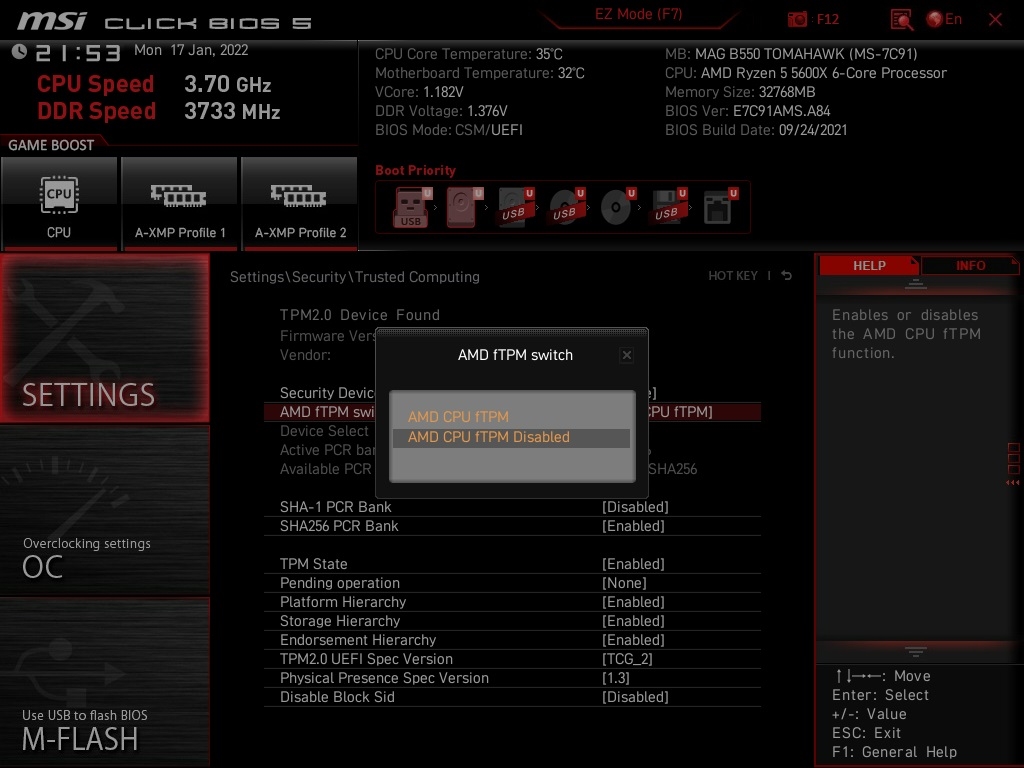Select the USB flash drive boot icon
Screen dimensions: 1024x768
click(410, 205)
